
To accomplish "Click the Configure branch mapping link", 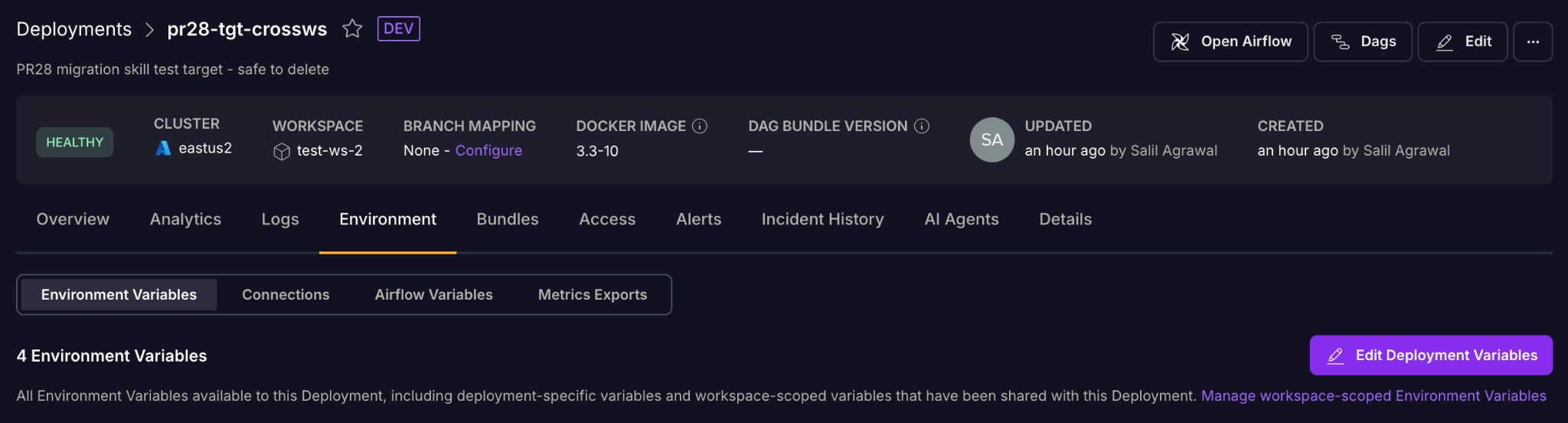I will click(x=488, y=150).
